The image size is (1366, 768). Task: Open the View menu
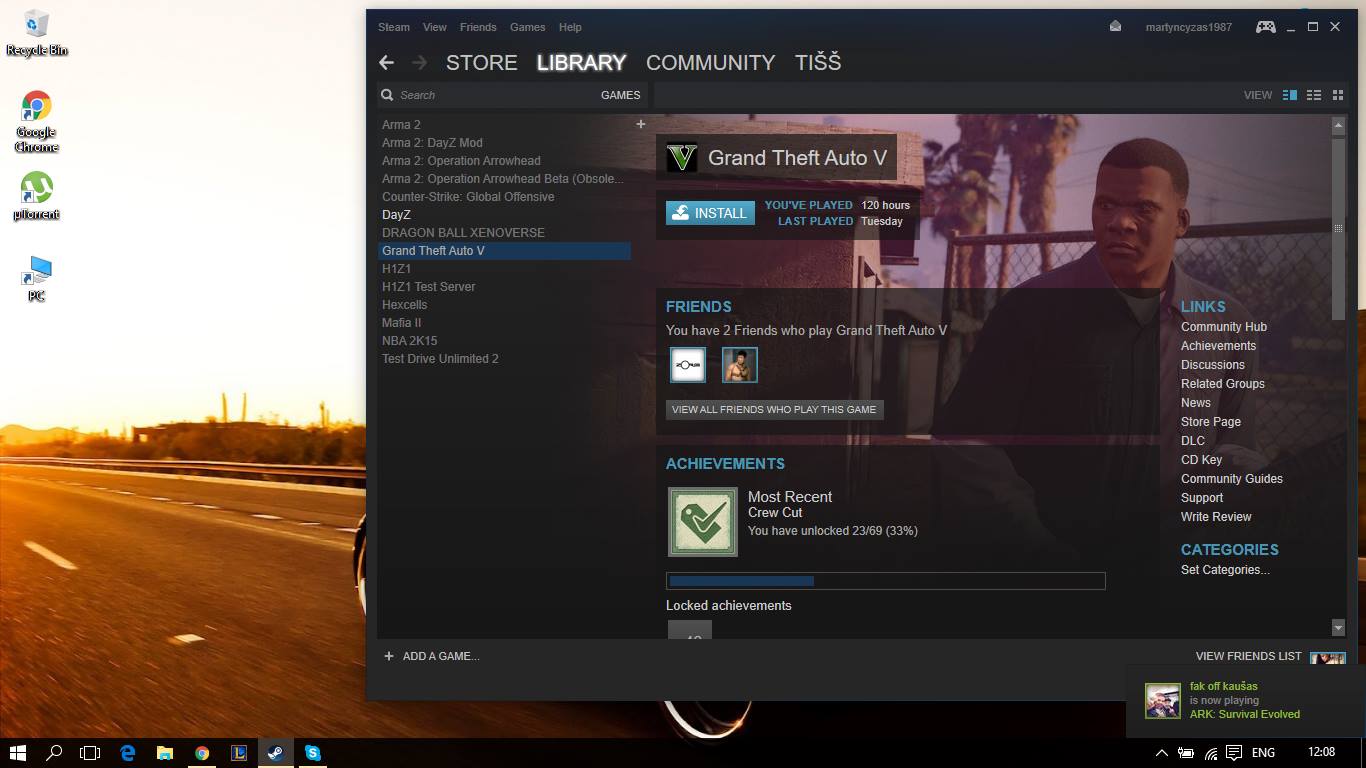tap(435, 27)
